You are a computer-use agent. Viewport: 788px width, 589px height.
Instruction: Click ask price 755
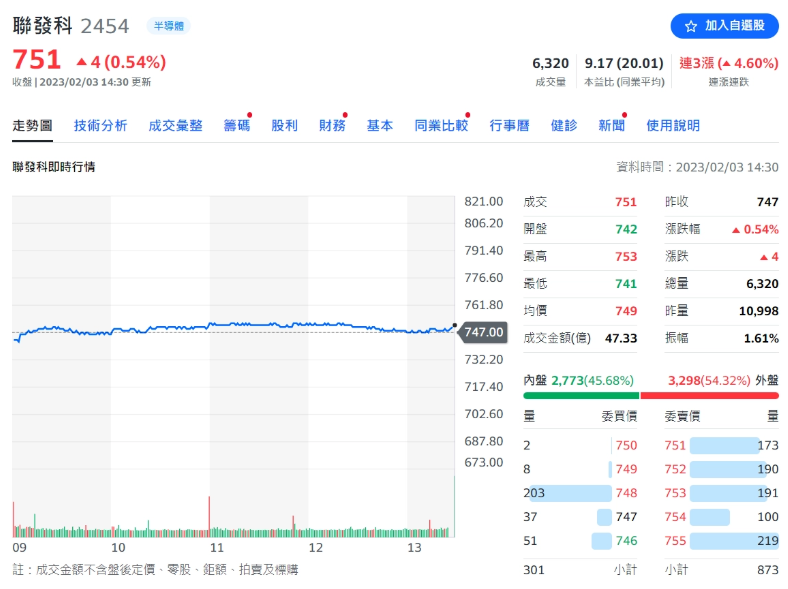[x=675, y=541]
